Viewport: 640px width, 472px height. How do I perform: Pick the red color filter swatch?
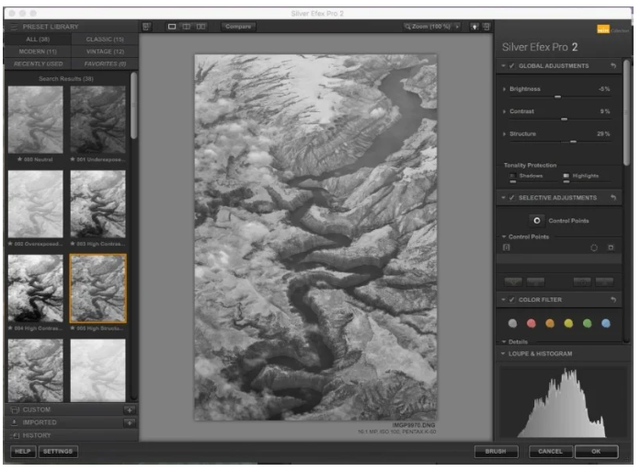click(x=531, y=323)
